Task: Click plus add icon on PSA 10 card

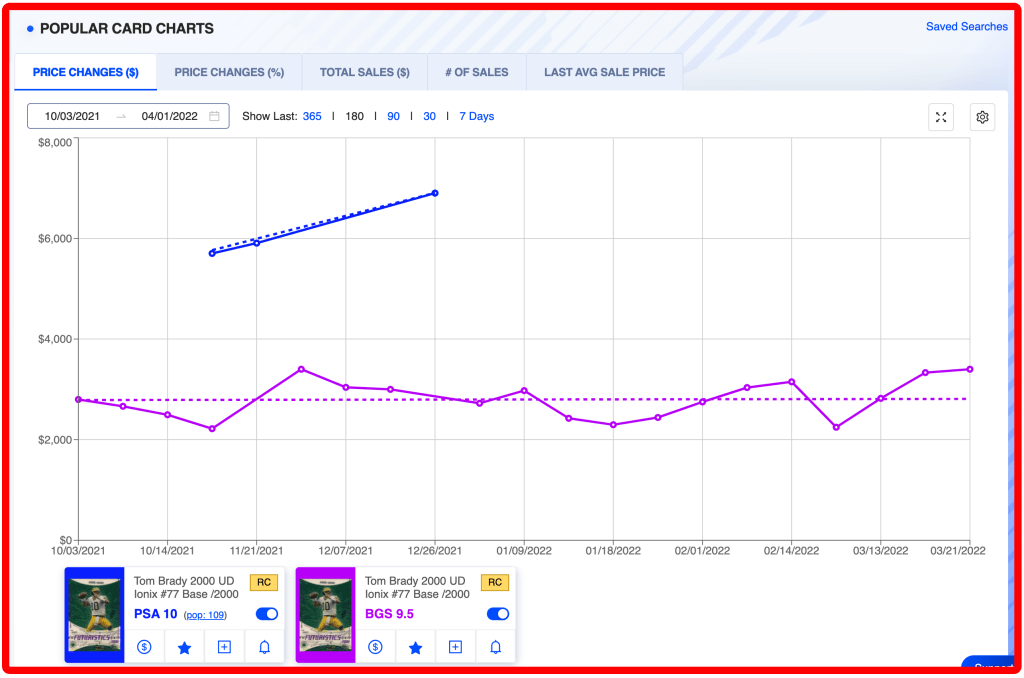Action: point(224,647)
